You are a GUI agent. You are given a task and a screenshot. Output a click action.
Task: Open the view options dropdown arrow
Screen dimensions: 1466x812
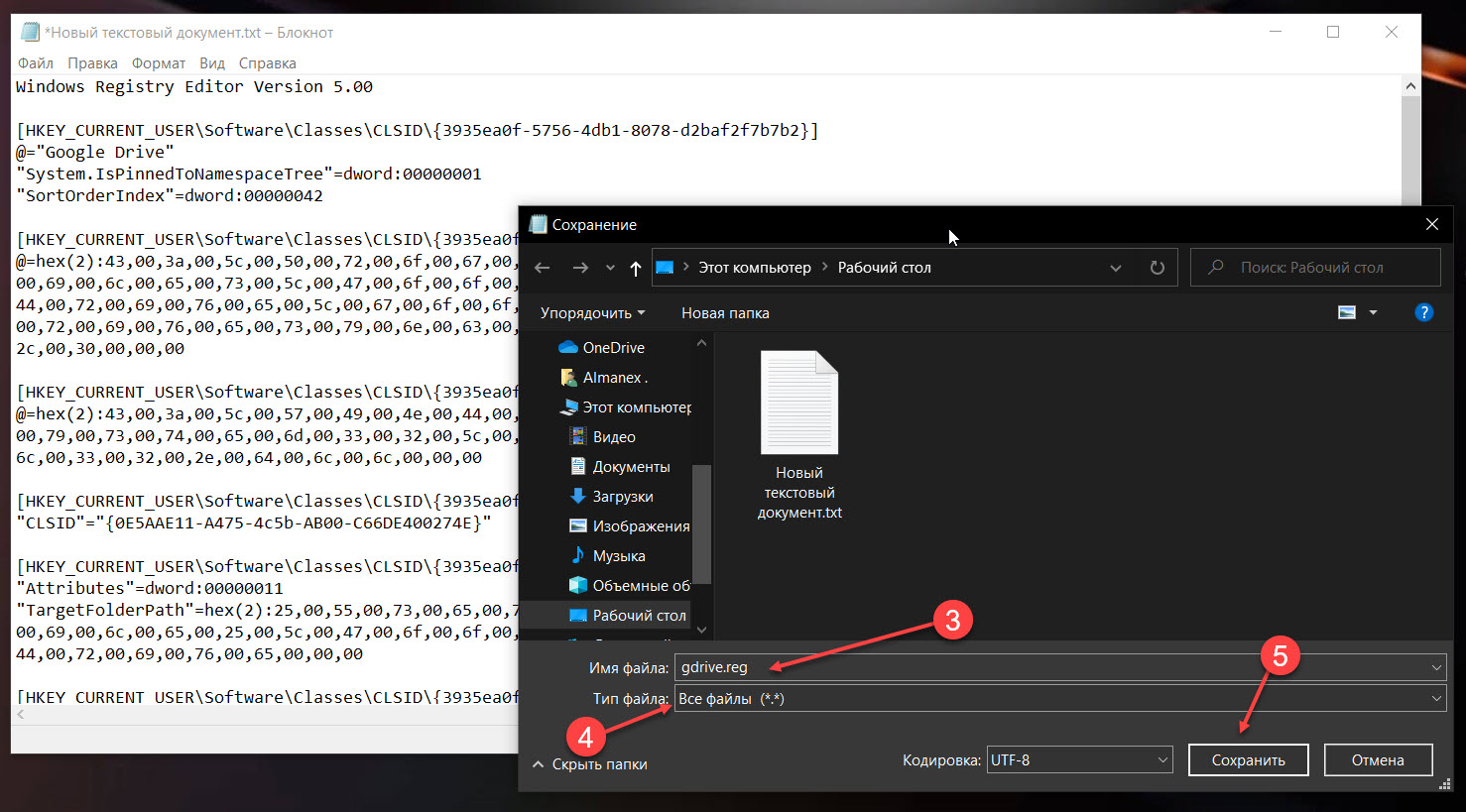click(1374, 312)
